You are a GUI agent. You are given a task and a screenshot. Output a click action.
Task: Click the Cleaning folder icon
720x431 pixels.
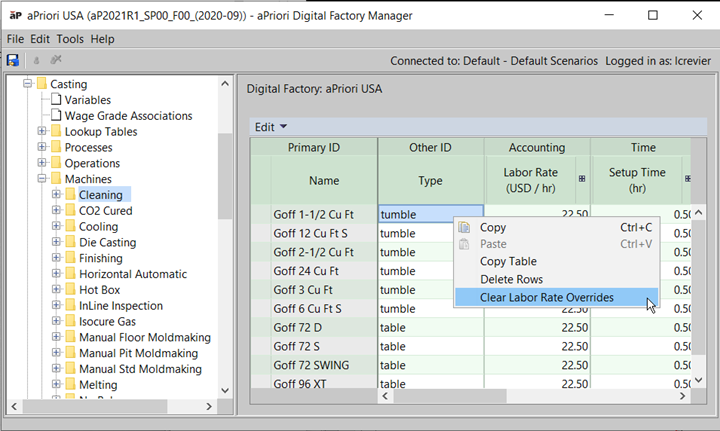(70, 194)
